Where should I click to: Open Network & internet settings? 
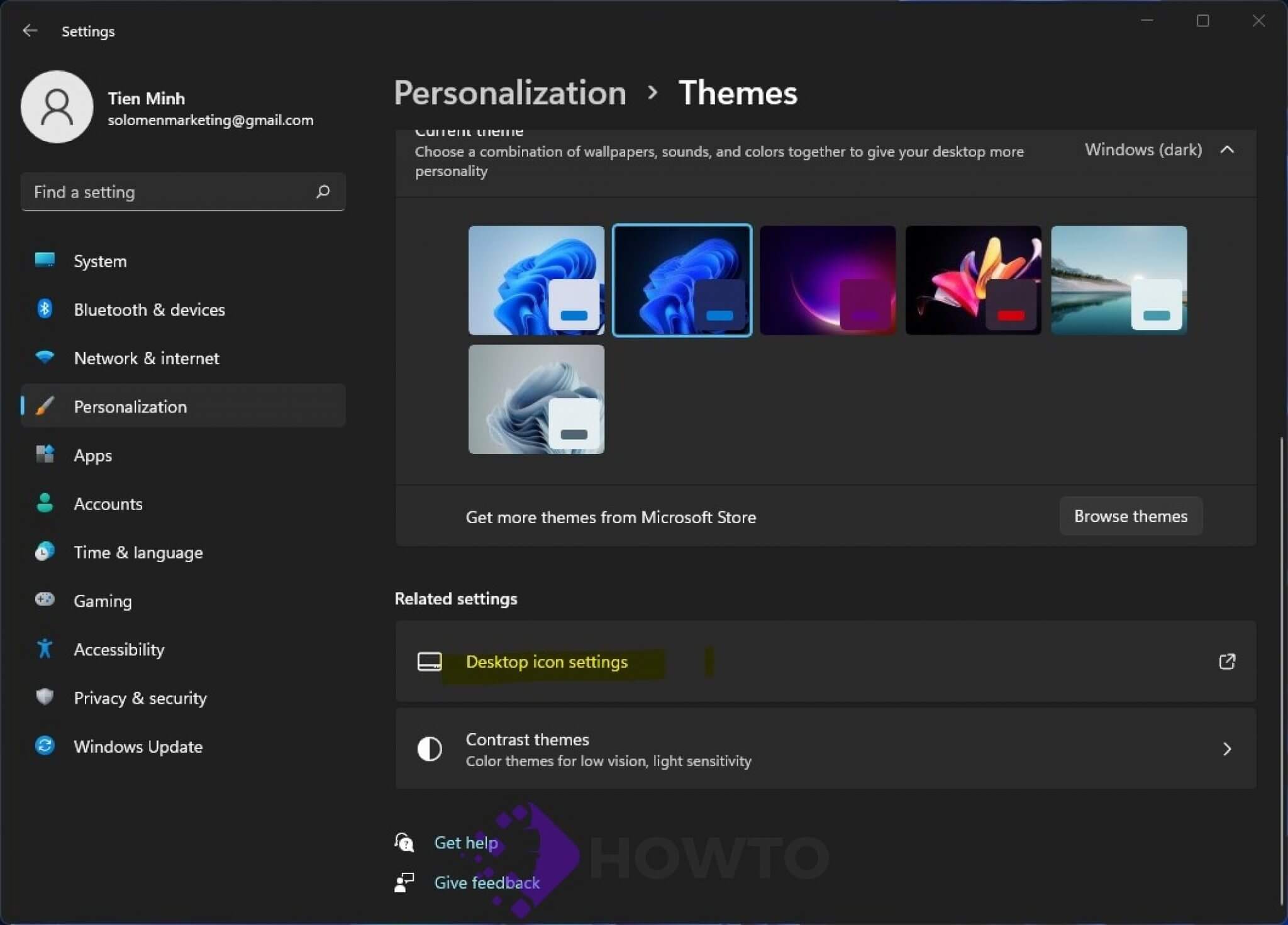(x=183, y=358)
